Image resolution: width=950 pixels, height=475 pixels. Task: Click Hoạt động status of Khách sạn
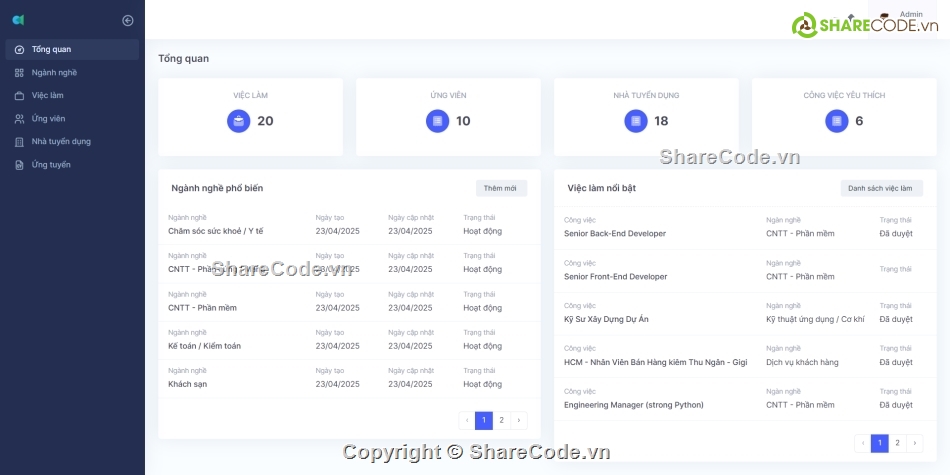click(483, 384)
